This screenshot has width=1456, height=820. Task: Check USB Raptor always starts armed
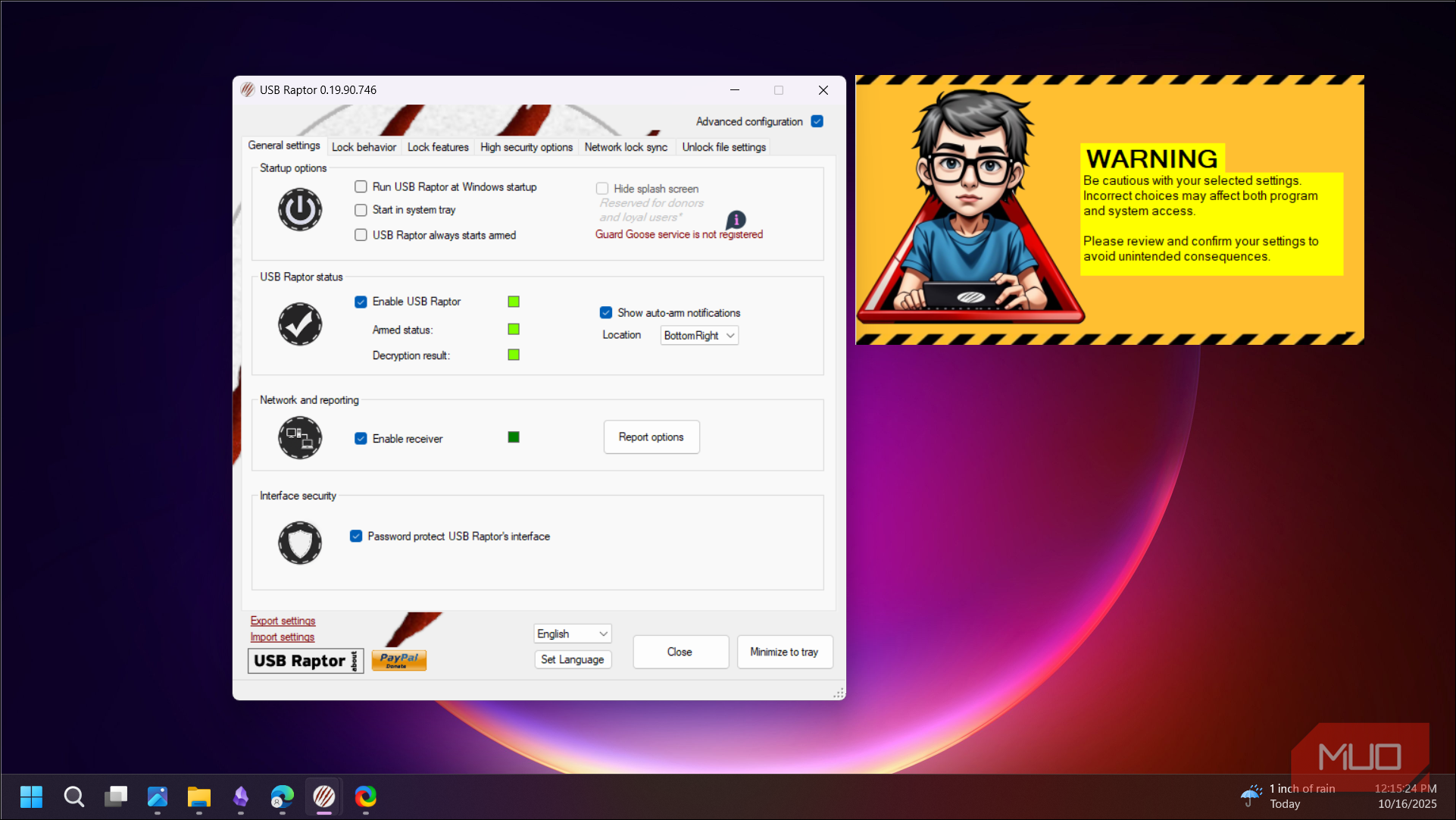361,235
